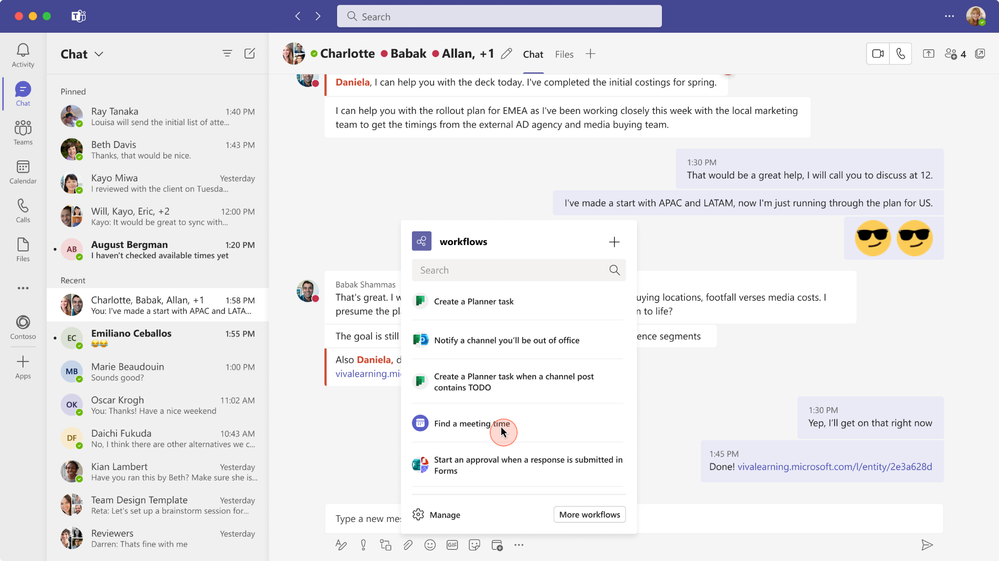Open Loop components icon in compose toolbar
This screenshot has width=999, height=561.
(x=385, y=545)
